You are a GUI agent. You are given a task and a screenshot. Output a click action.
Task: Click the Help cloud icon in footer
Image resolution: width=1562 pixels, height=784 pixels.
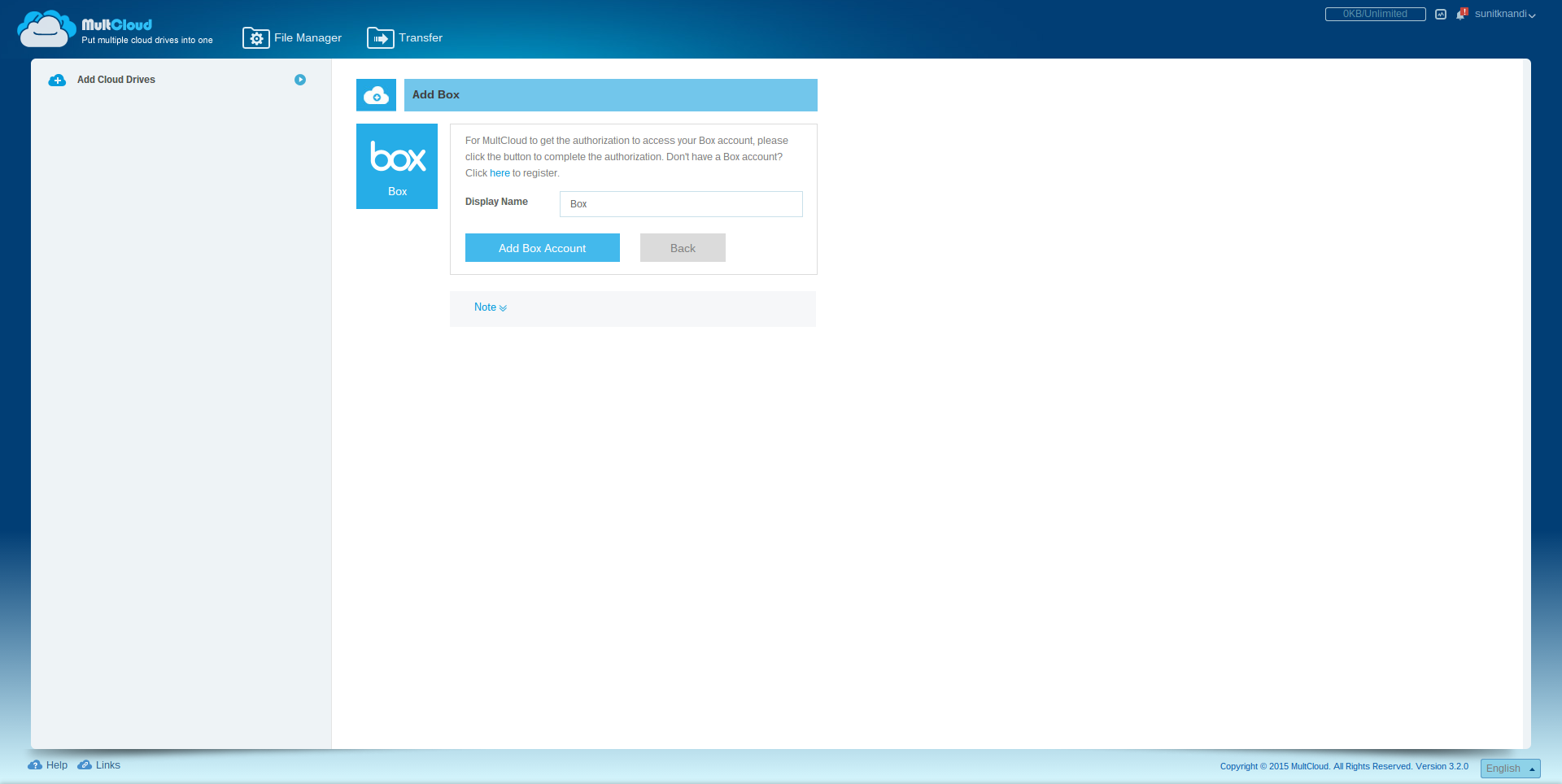point(35,765)
